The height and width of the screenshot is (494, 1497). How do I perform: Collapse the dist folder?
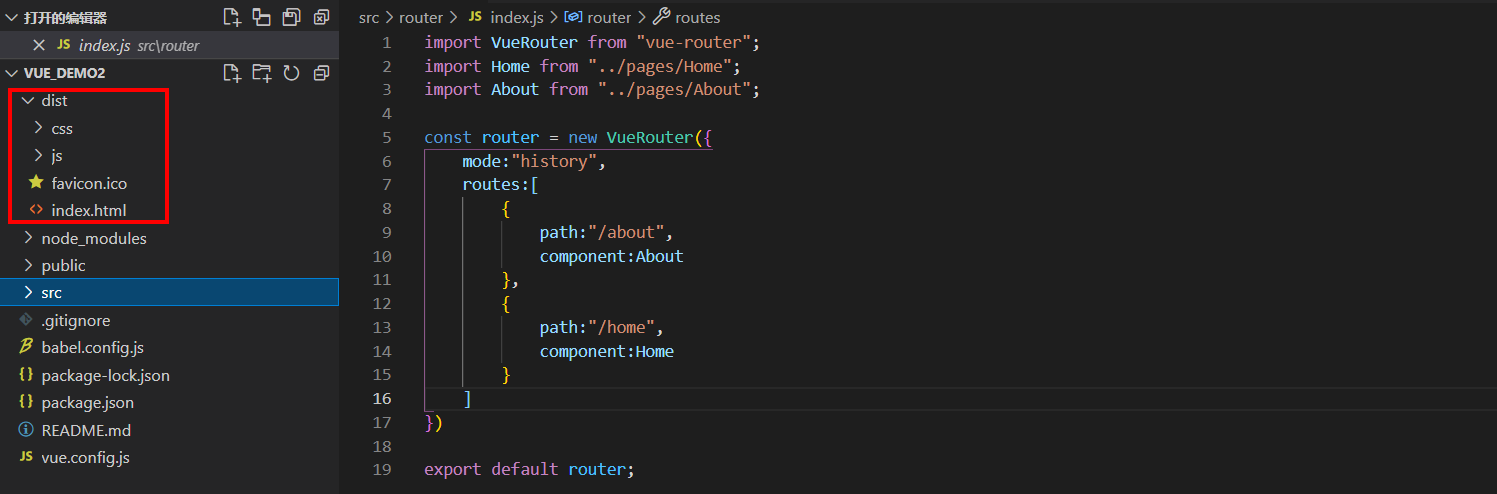coord(28,101)
